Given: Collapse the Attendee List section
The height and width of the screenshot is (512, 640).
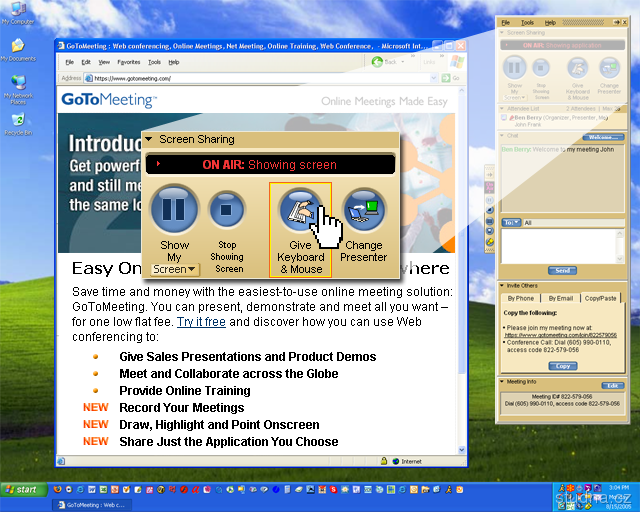Looking at the screenshot, I should (502, 108).
